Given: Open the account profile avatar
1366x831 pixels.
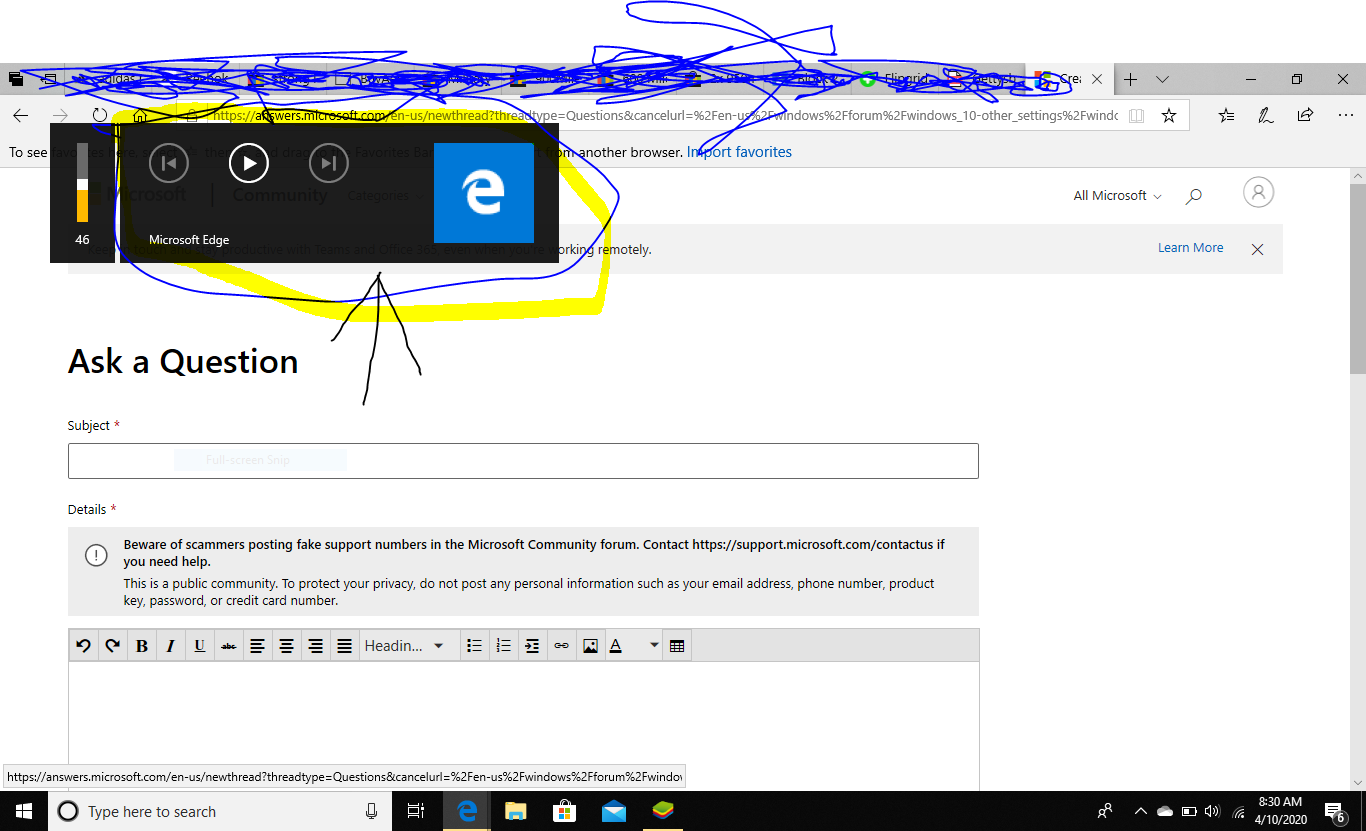Looking at the screenshot, I should pyautogui.click(x=1259, y=192).
